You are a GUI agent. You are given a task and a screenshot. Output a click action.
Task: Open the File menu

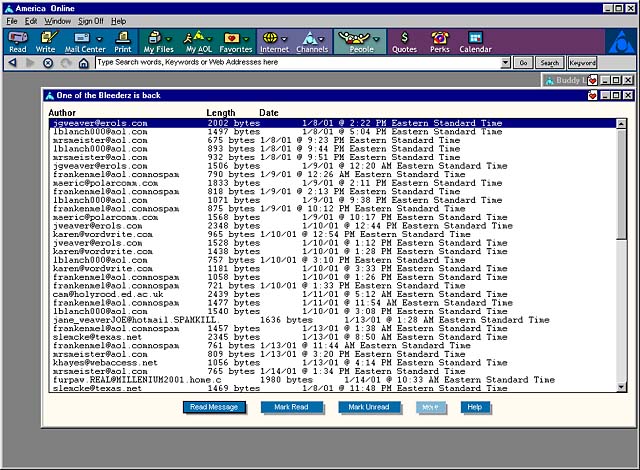[x=11, y=21]
